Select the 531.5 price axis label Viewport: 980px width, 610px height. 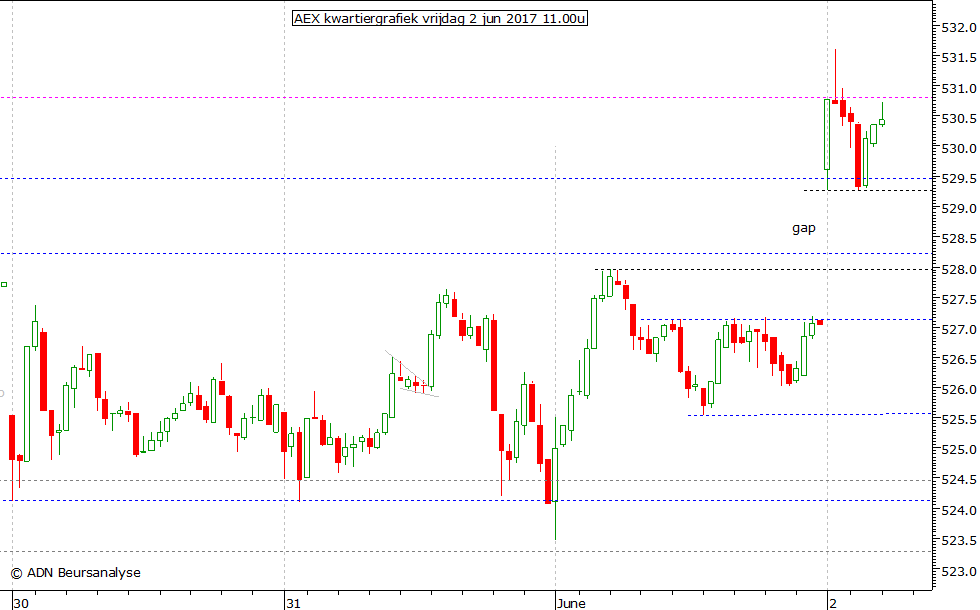(x=959, y=58)
